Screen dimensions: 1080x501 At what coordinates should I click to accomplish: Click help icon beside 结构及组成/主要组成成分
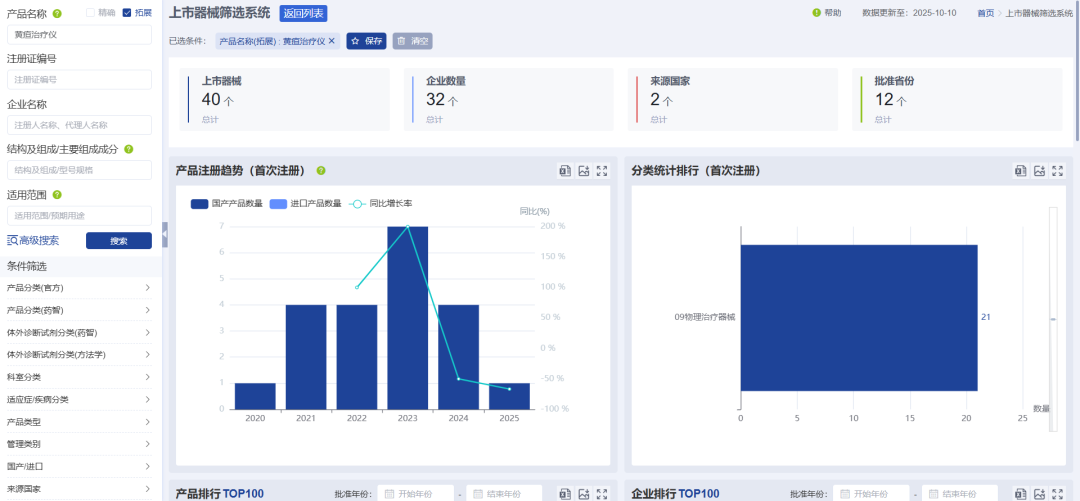pyautogui.click(x=129, y=149)
